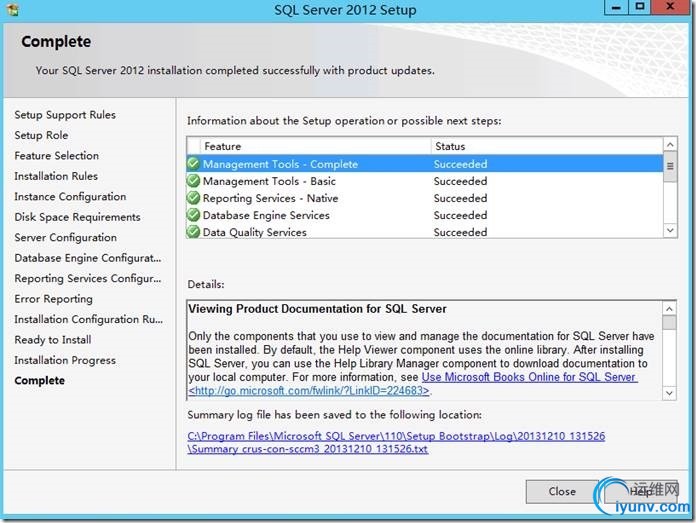
Task: Open the go.microsoft.com fwlink URL
Action: coord(309,391)
